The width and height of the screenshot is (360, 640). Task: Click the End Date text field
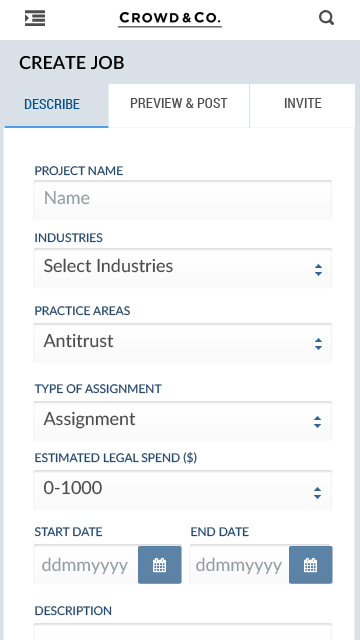(x=239, y=565)
